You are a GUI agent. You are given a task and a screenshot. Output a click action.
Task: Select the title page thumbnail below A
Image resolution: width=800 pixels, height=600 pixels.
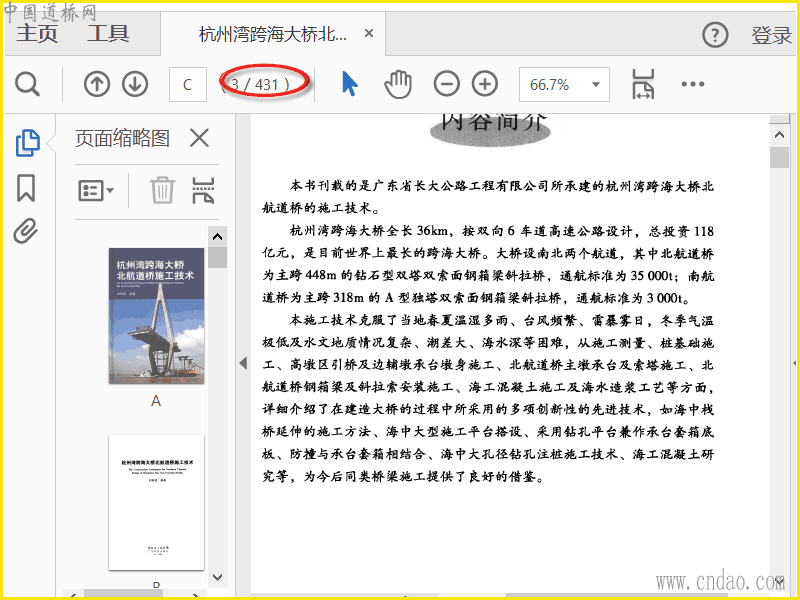coord(157,503)
